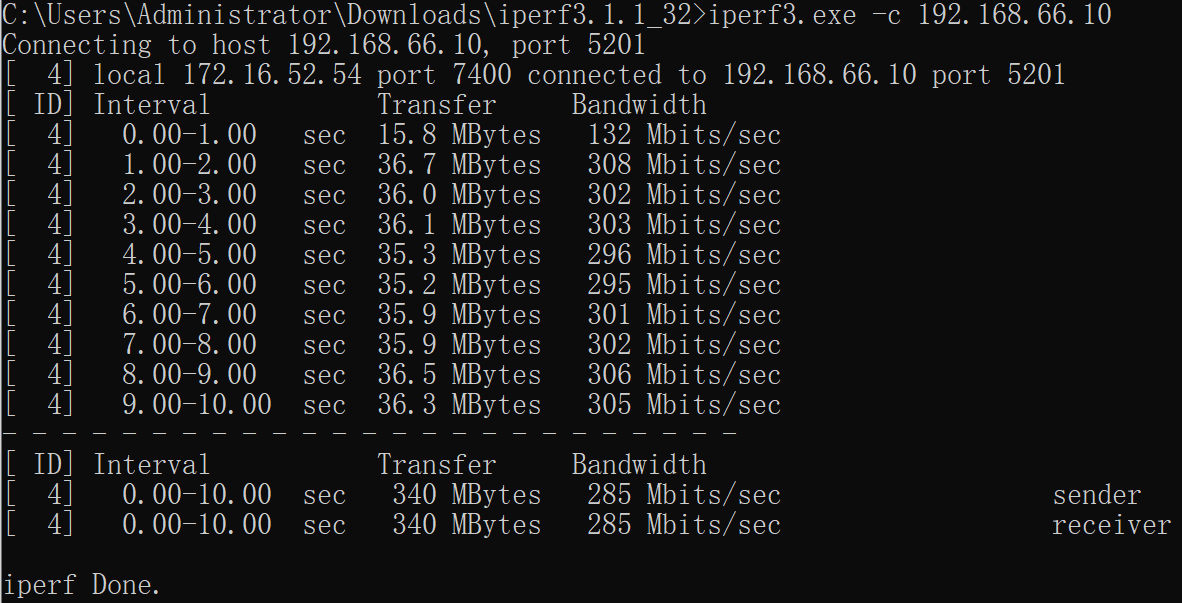
Task: Click the 132 Mbits/sec bandwidth value
Action: pos(684,135)
